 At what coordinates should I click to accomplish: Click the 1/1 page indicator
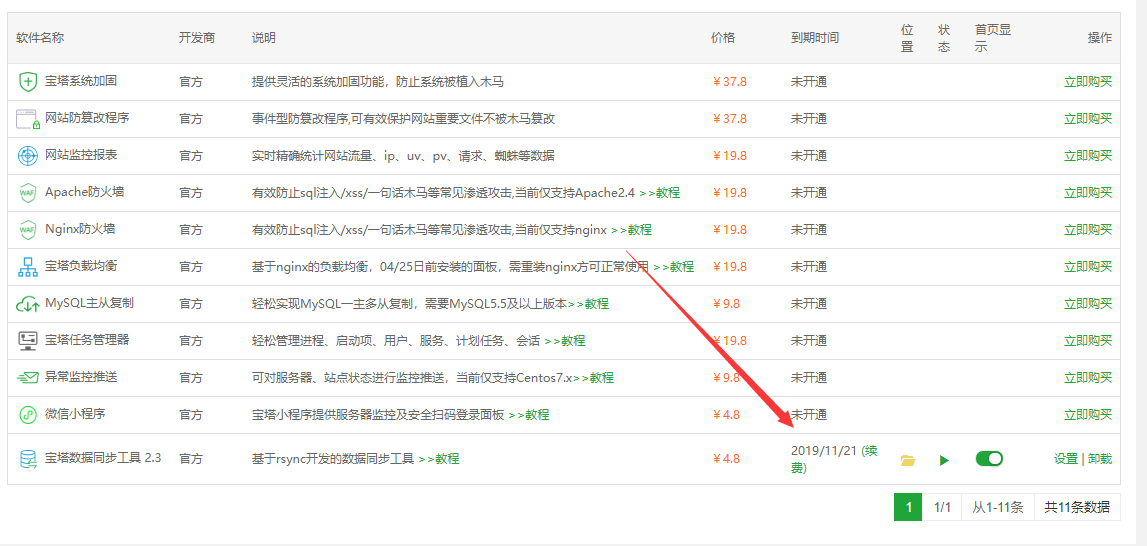(942, 506)
